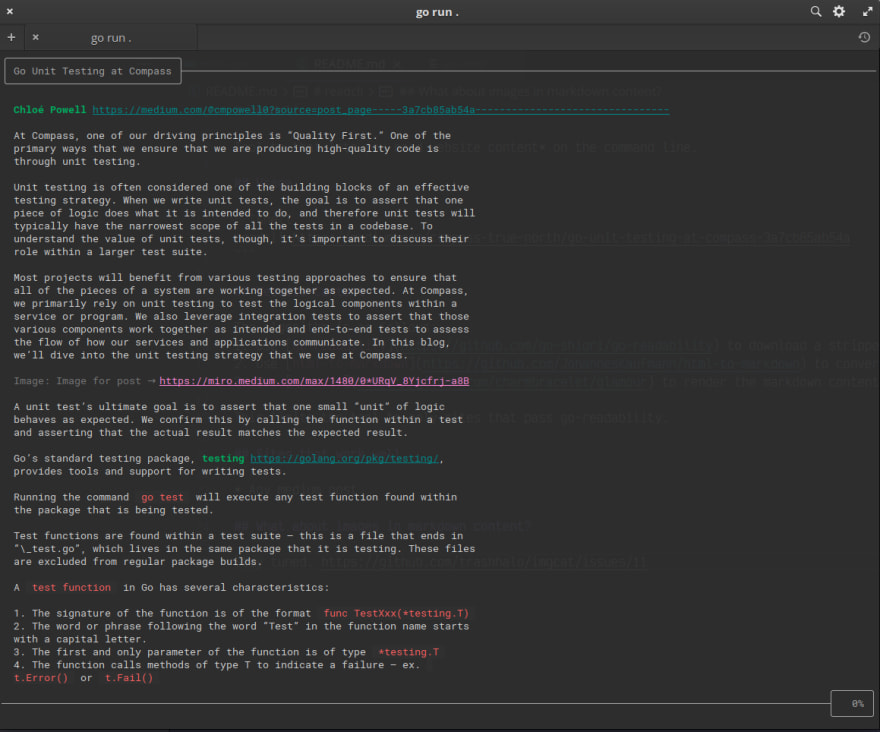
Task: Click the 'Go Unit Testing at Compass' title box
Action: point(93,71)
